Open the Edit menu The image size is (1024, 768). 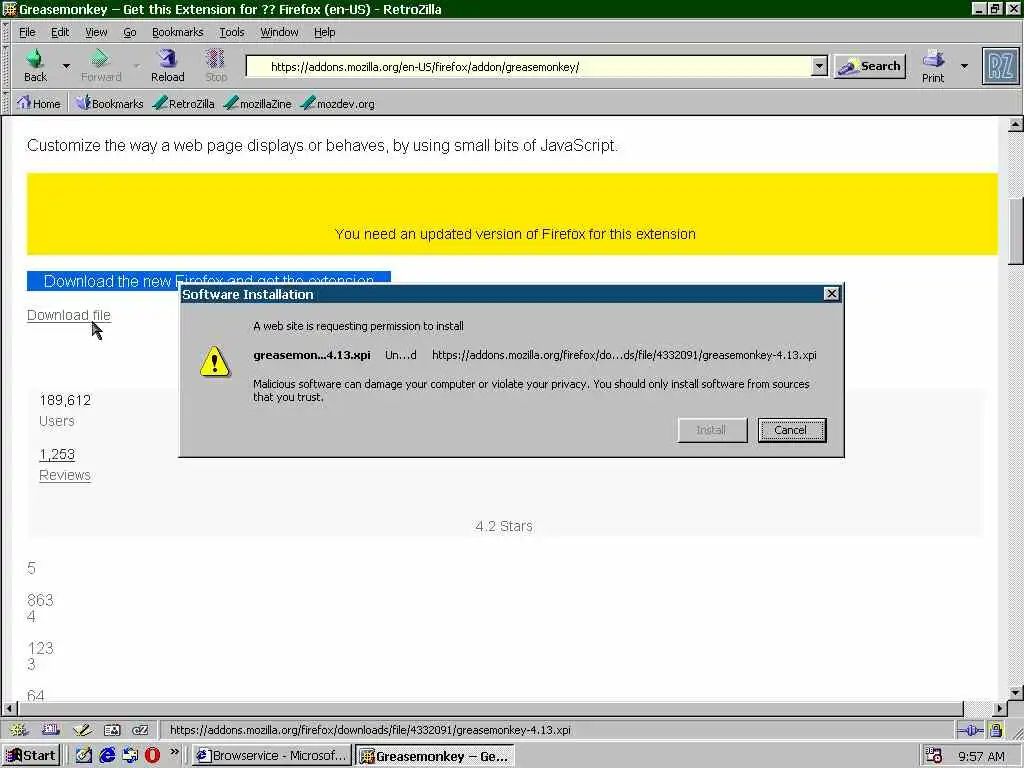click(x=60, y=32)
